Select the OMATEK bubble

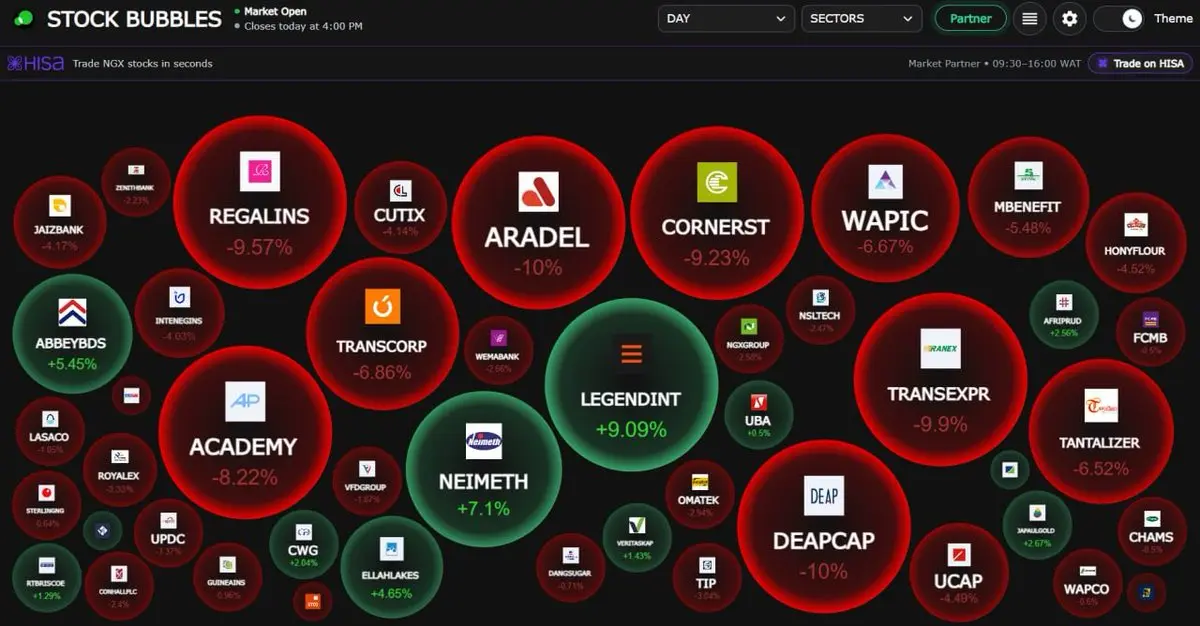699,495
